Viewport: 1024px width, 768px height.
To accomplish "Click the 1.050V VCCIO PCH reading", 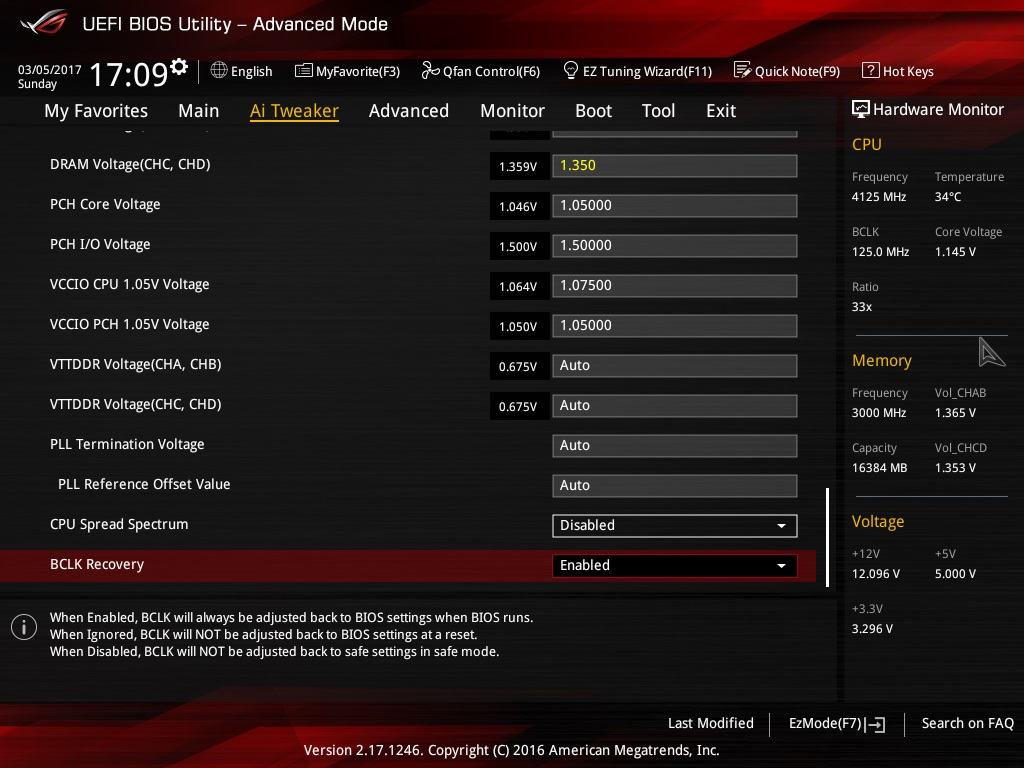I will point(518,327).
